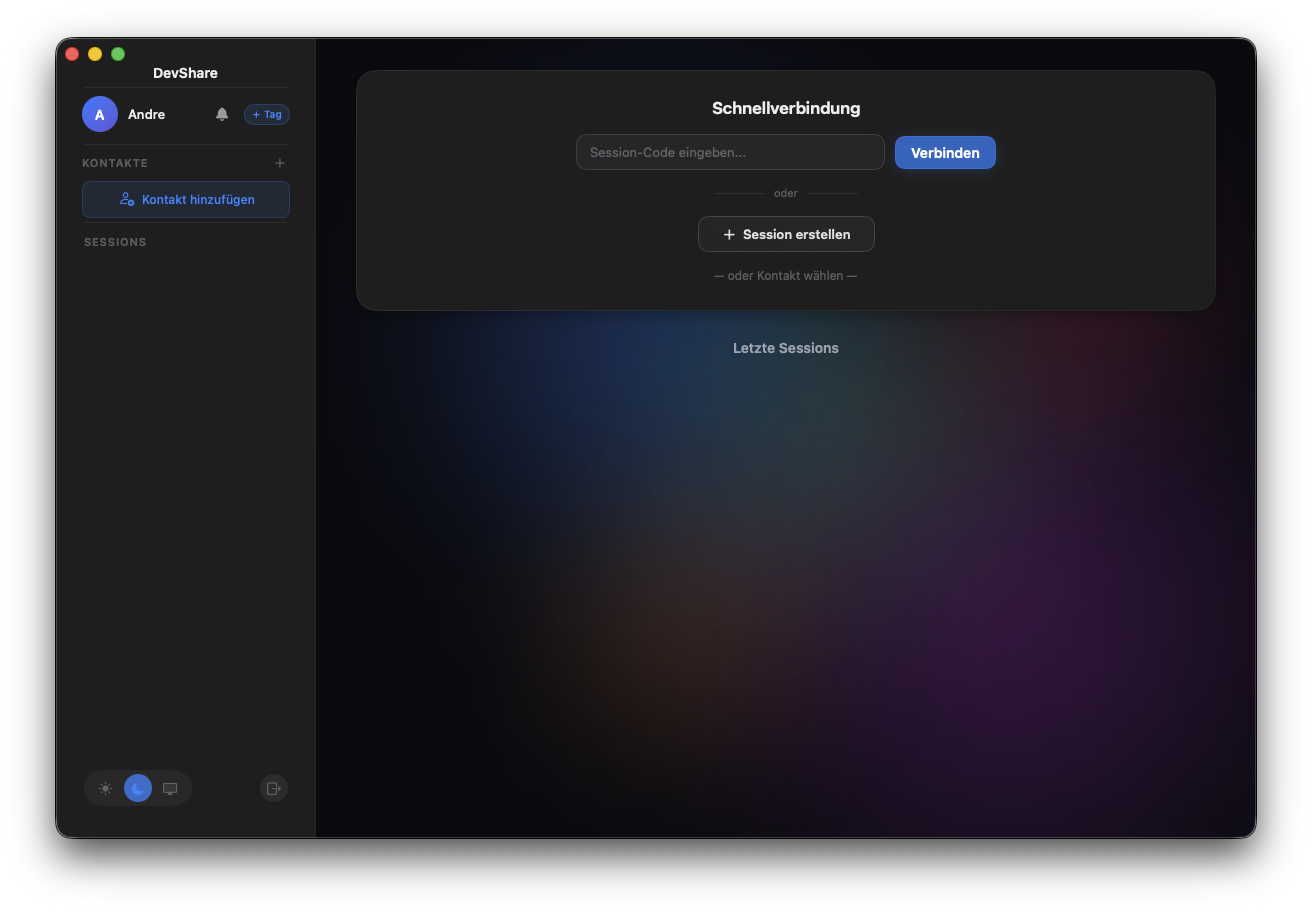Open Andre's avatar circle

[99, 114]
